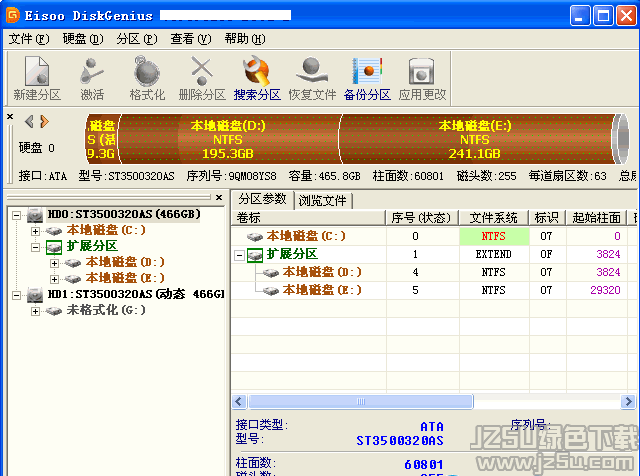Open the 硬盘(D) menu
This screenshot has height=476, width=640.
click(83, 39)
